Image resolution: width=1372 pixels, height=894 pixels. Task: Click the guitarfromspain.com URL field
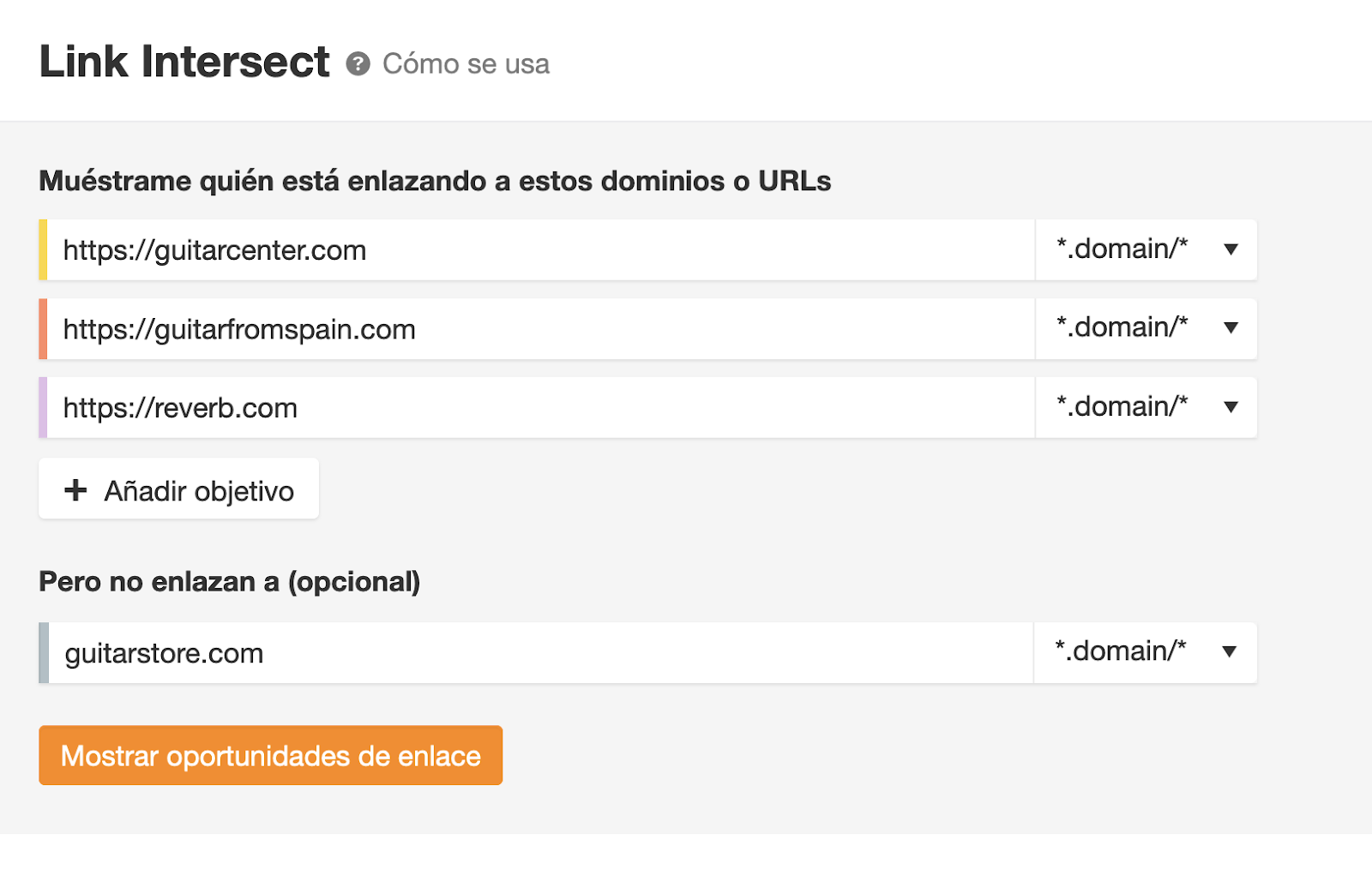tap(540, 329)
